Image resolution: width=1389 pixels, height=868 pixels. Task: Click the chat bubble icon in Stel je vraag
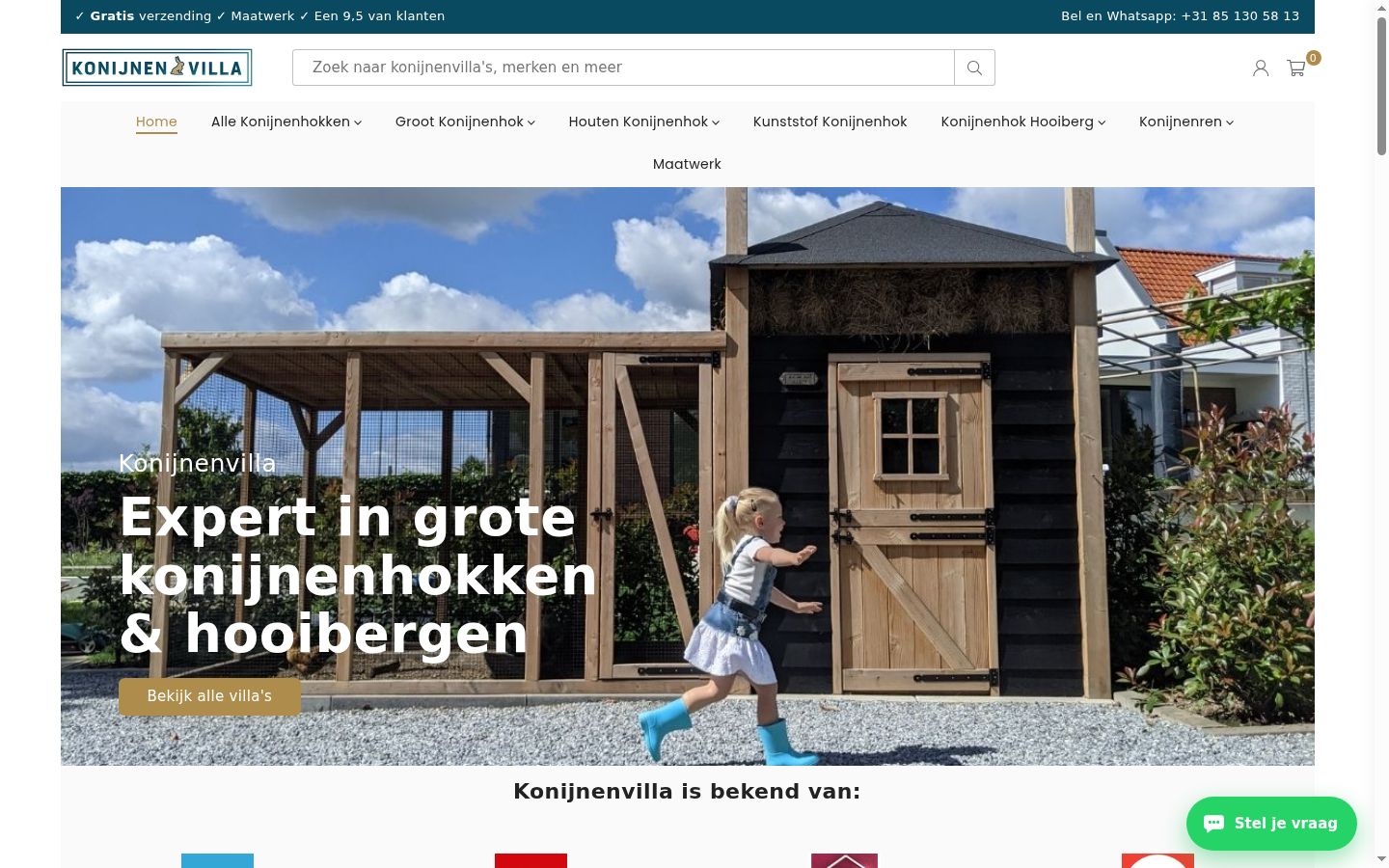click(1214, 823)
